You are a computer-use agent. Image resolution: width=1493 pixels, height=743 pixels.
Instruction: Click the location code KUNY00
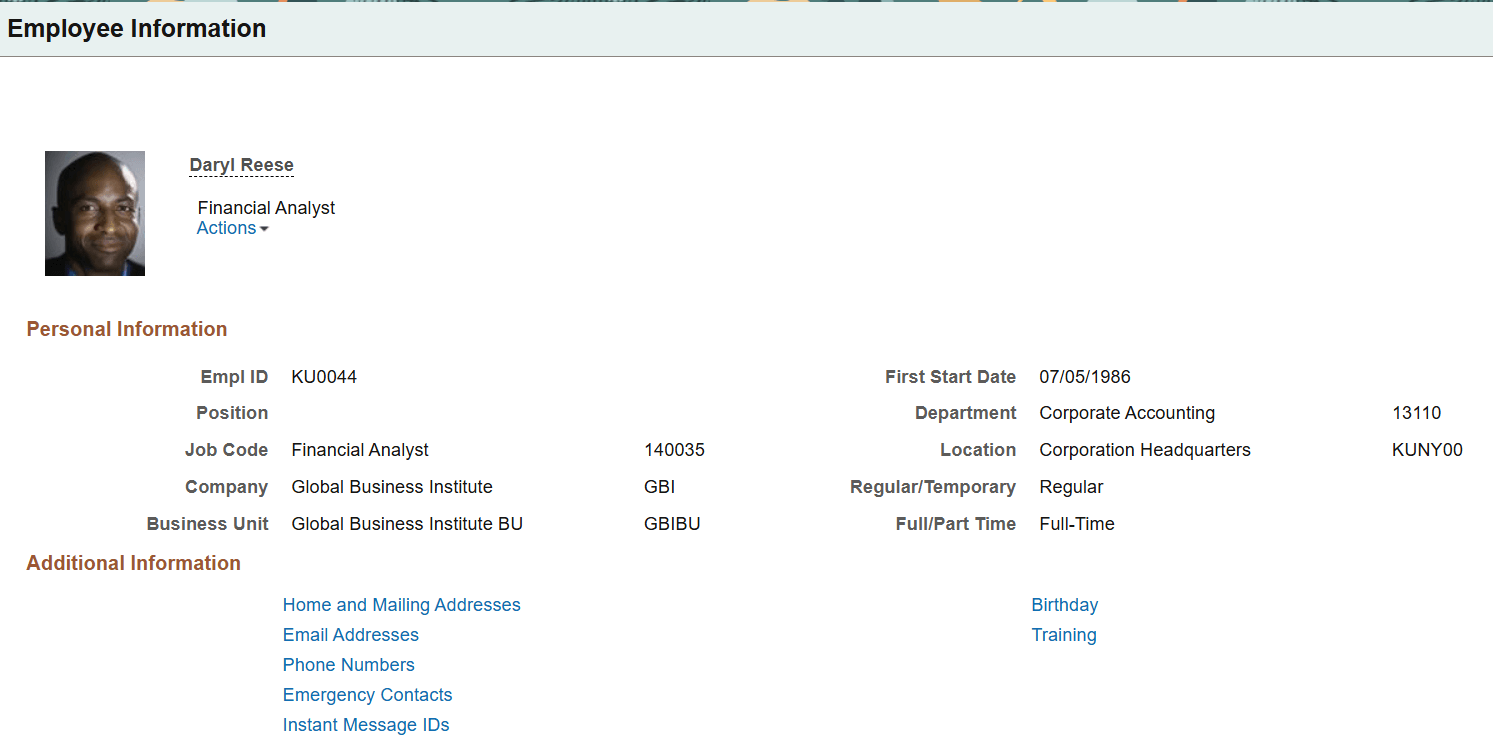pyautogui.click(x=1427, y=450)
